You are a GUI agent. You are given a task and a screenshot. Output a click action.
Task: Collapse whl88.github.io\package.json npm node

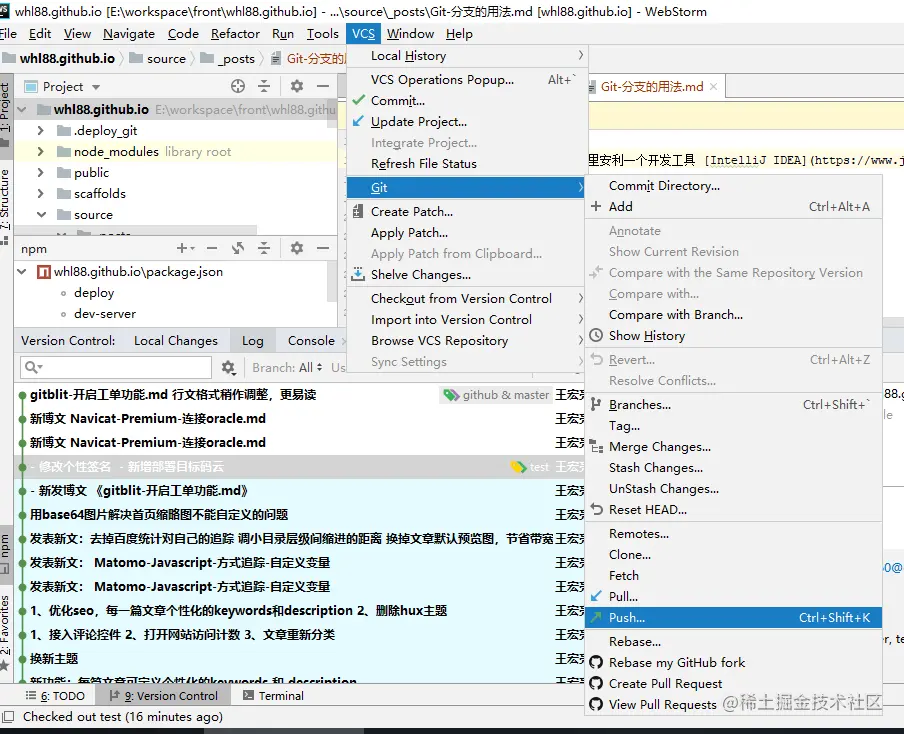[x=22, y=272]
